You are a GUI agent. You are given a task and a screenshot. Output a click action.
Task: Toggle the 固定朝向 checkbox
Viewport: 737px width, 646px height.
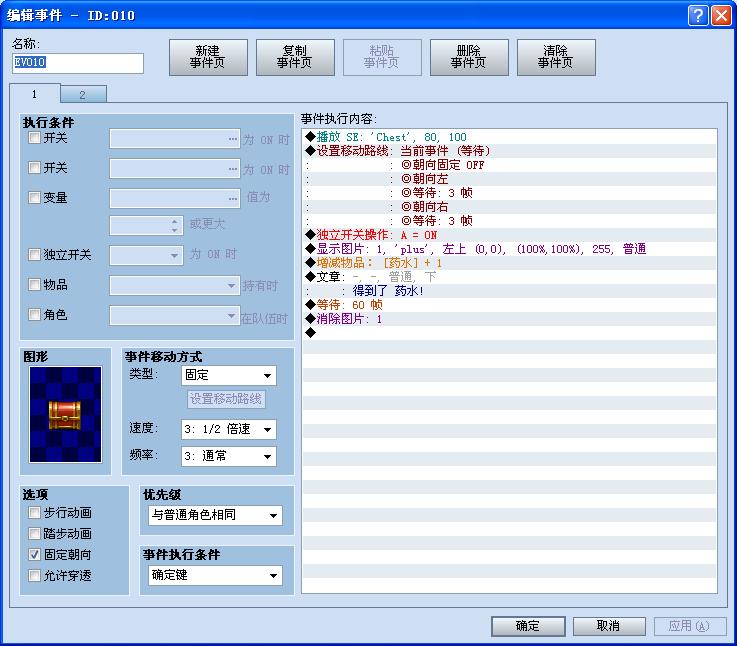[34, 554]
